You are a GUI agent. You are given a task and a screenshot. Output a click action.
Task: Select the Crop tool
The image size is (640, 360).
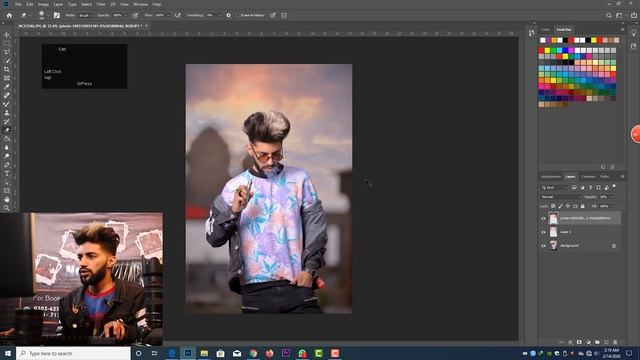[x=7, y=69]
